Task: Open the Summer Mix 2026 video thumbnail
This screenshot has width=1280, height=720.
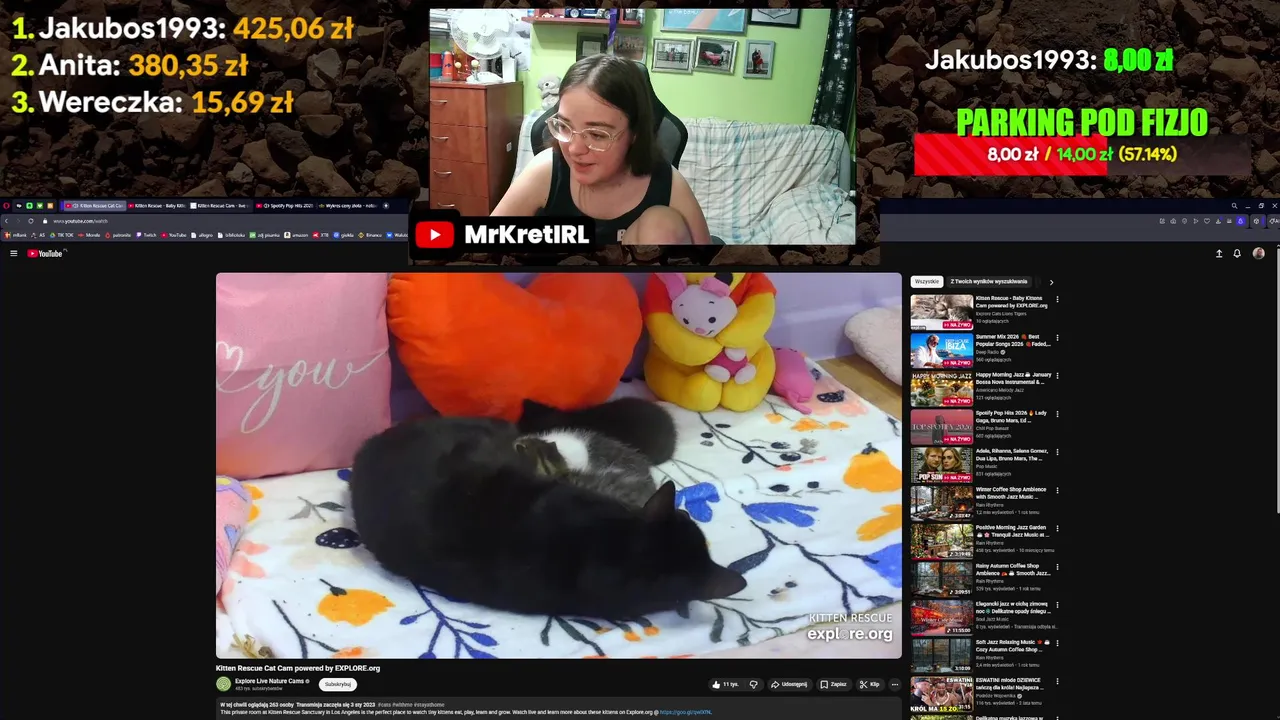Action: [941, 350]
